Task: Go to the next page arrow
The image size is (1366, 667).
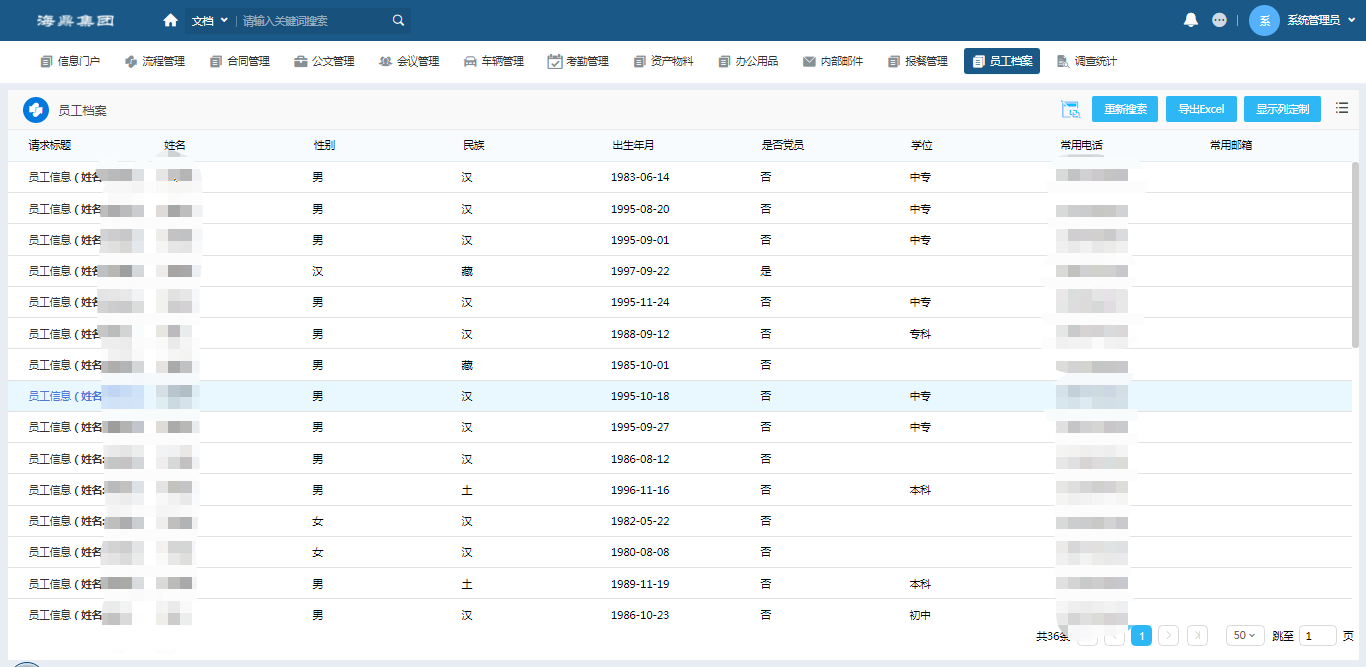Action: 1169,635
